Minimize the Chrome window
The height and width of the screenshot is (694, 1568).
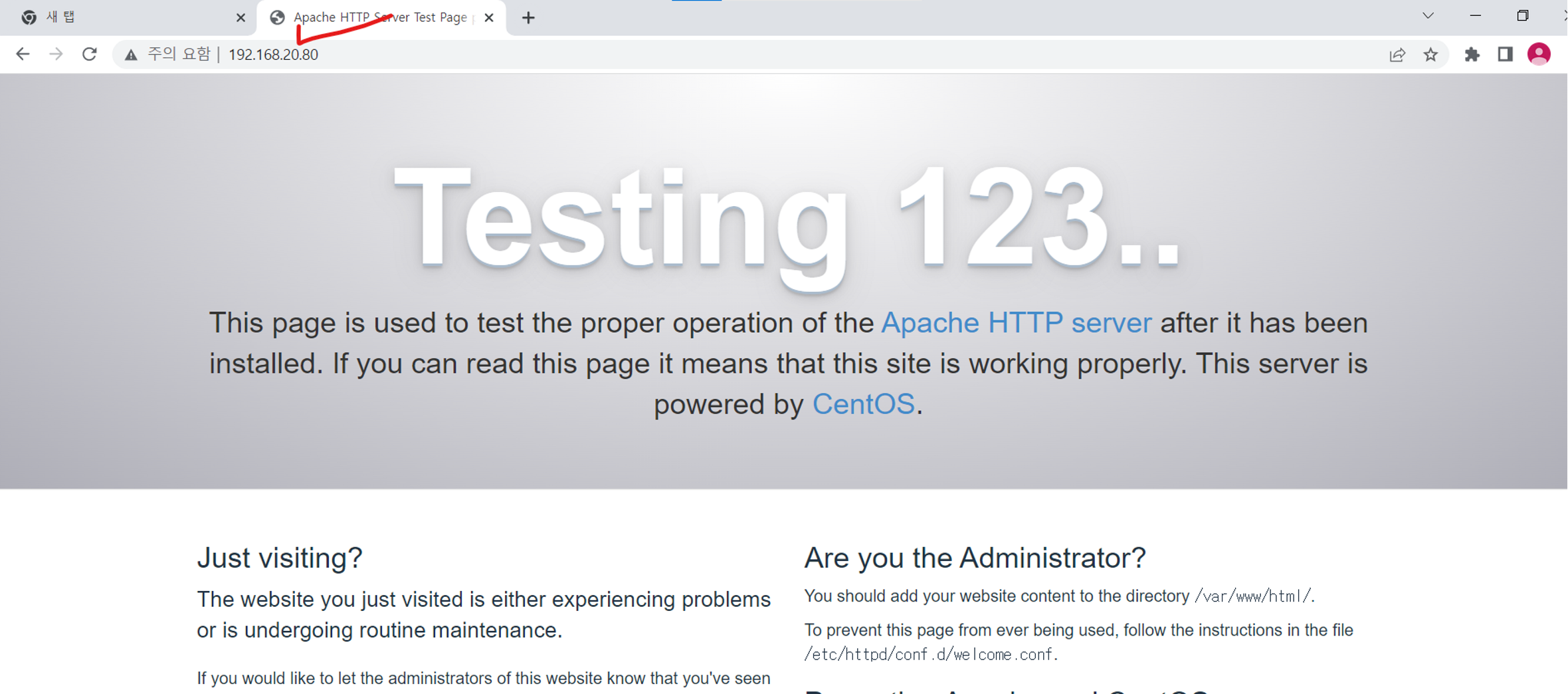point(1475,16)
